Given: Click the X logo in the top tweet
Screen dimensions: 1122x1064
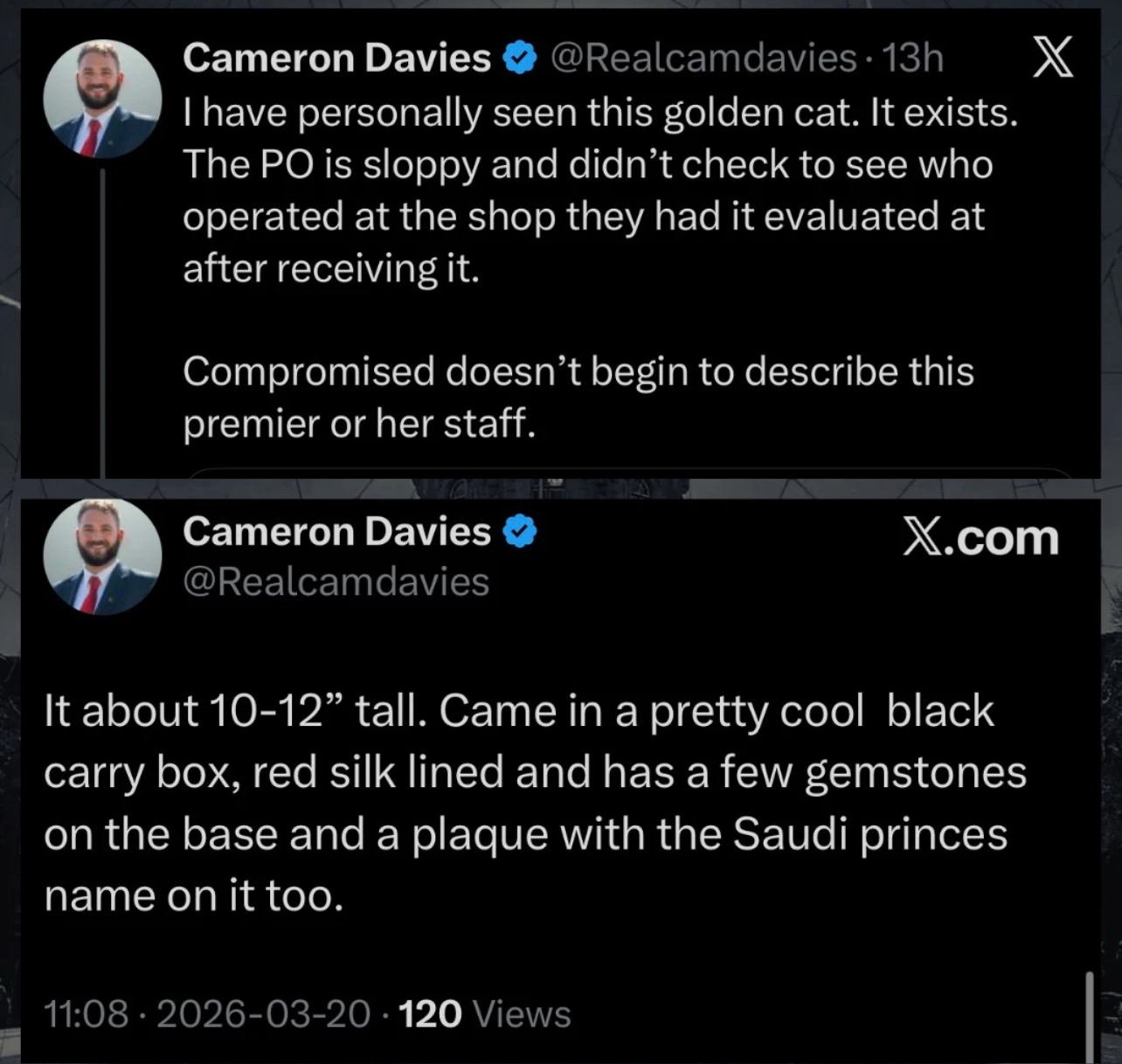Looking at the screenshot, I should 1052,59.
